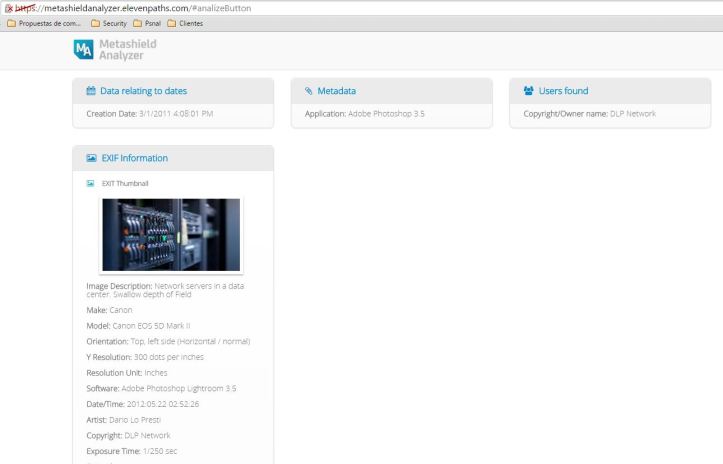723x464 pixels.
Task: Click the small icon beside EXIF Thumbnail
Action: 90,184
